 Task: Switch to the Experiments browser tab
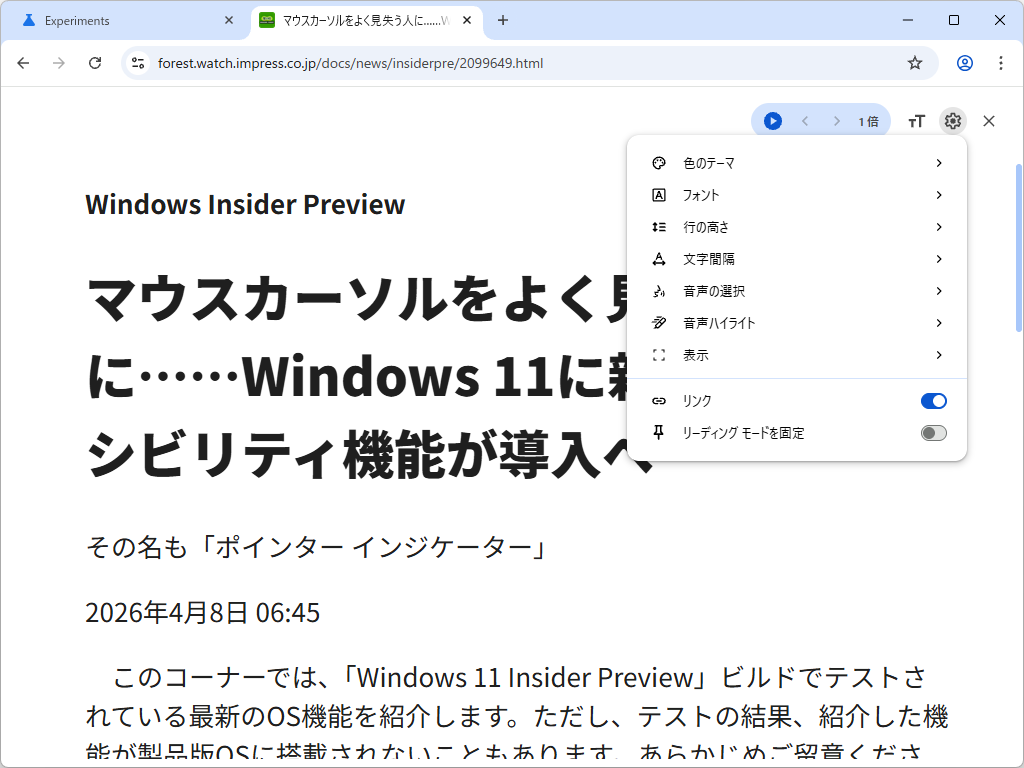click(x=110, y=20)
